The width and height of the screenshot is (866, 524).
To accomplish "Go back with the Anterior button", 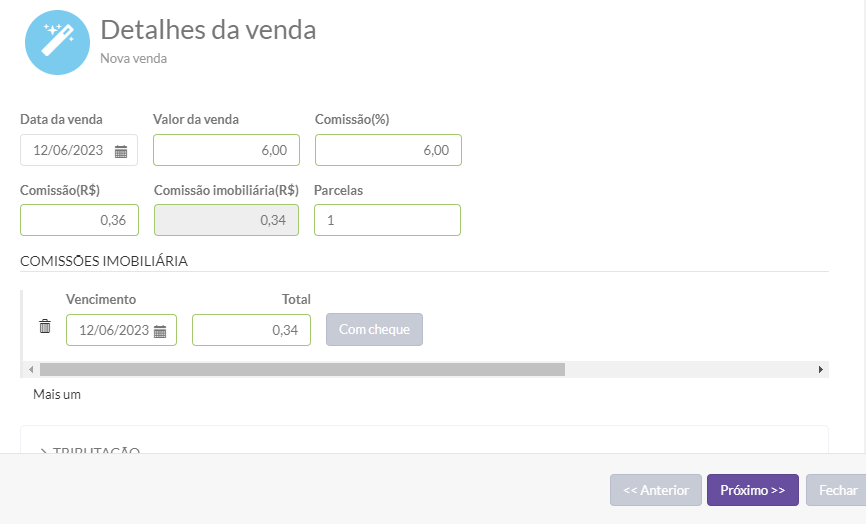I will coord(656,490).
